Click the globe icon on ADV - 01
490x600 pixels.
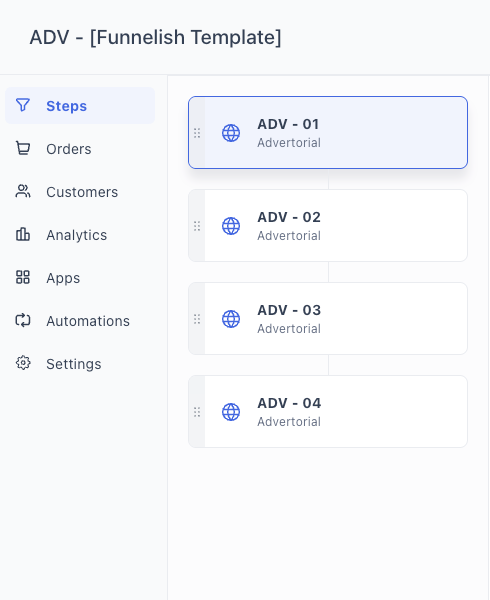click(231, 133)
